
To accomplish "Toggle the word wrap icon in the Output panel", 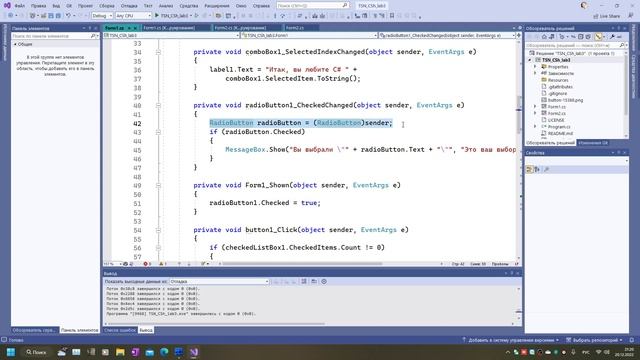I will pos(314,281).
